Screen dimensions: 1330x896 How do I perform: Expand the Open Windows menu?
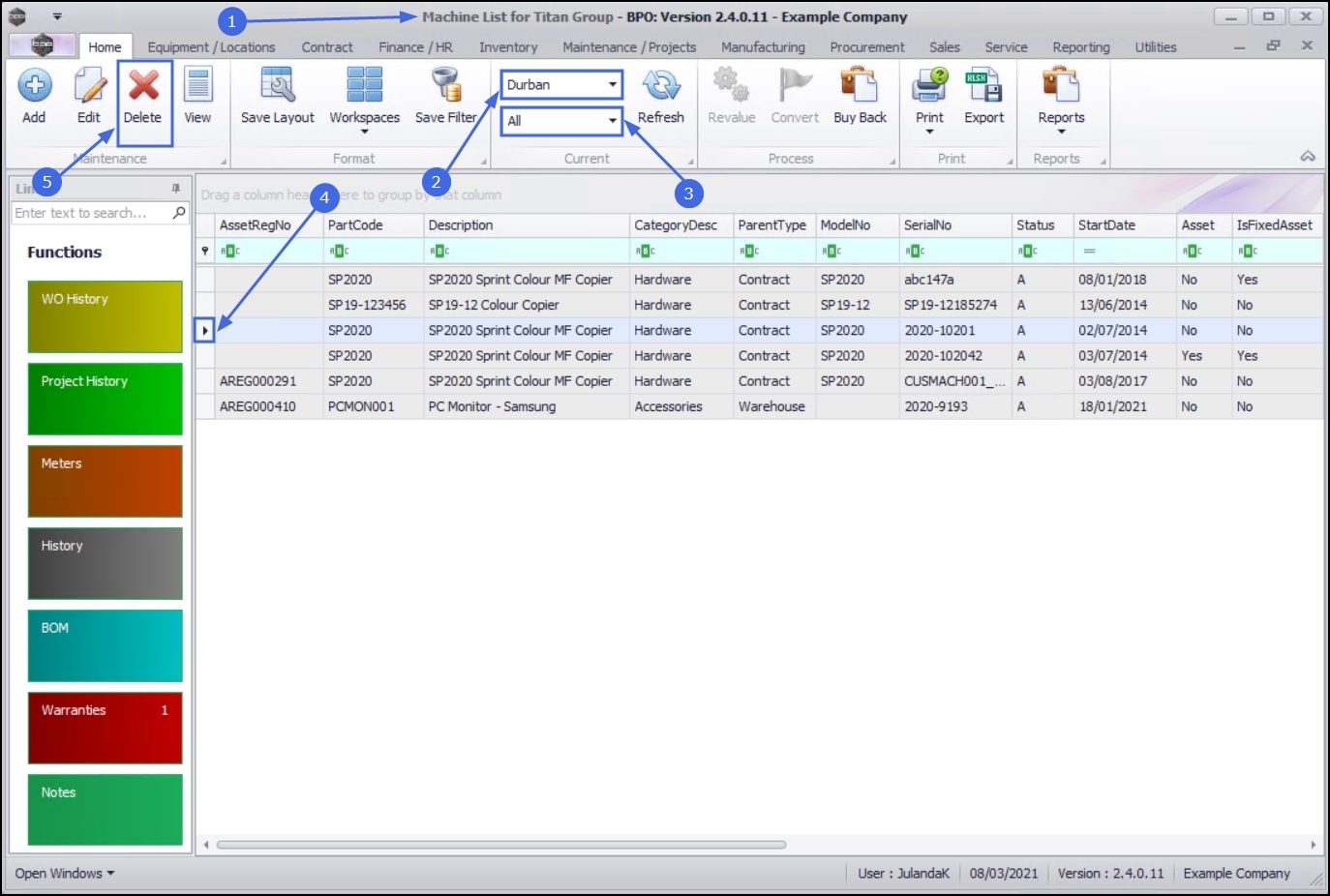tap(64, 873)
